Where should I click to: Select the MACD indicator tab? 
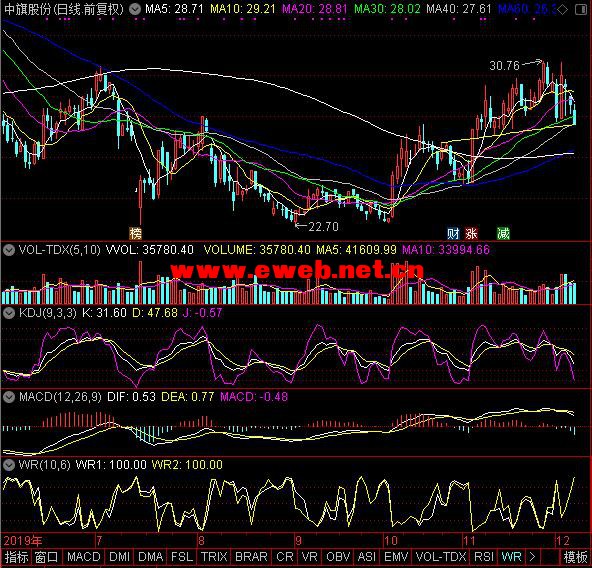coord(84,557)
